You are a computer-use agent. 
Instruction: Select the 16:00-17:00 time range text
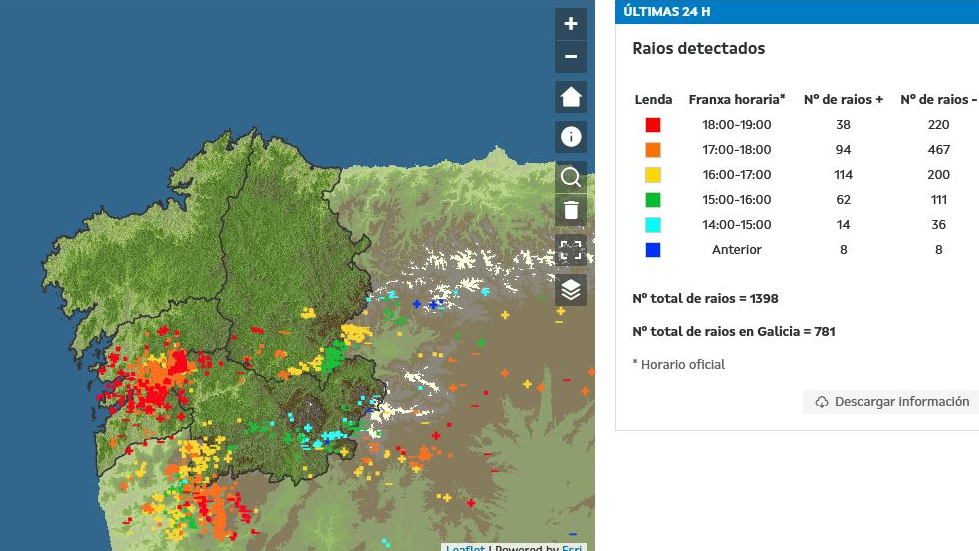coord(737,175)
